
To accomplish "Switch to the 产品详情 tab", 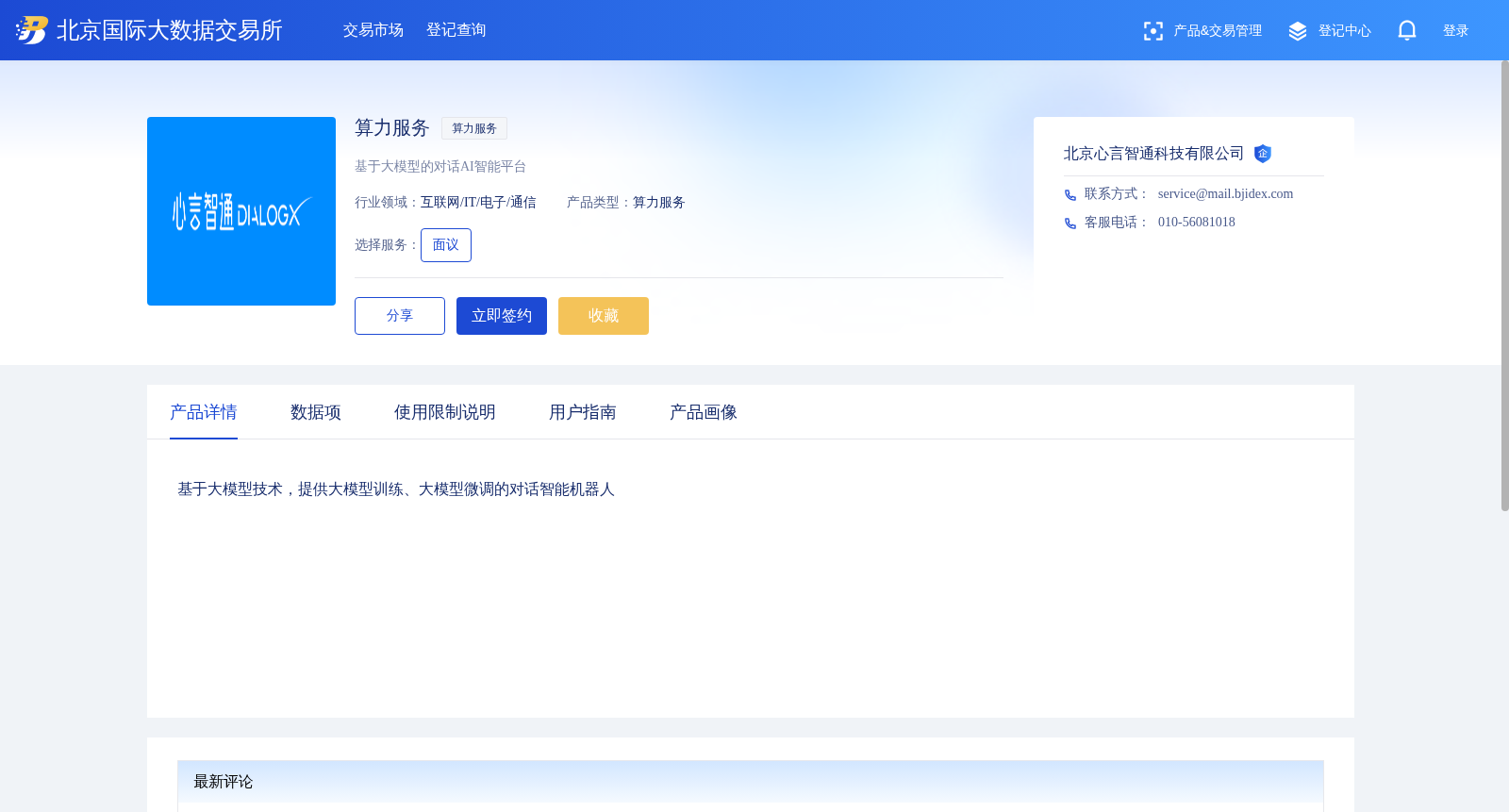I will tap(204, 412).
